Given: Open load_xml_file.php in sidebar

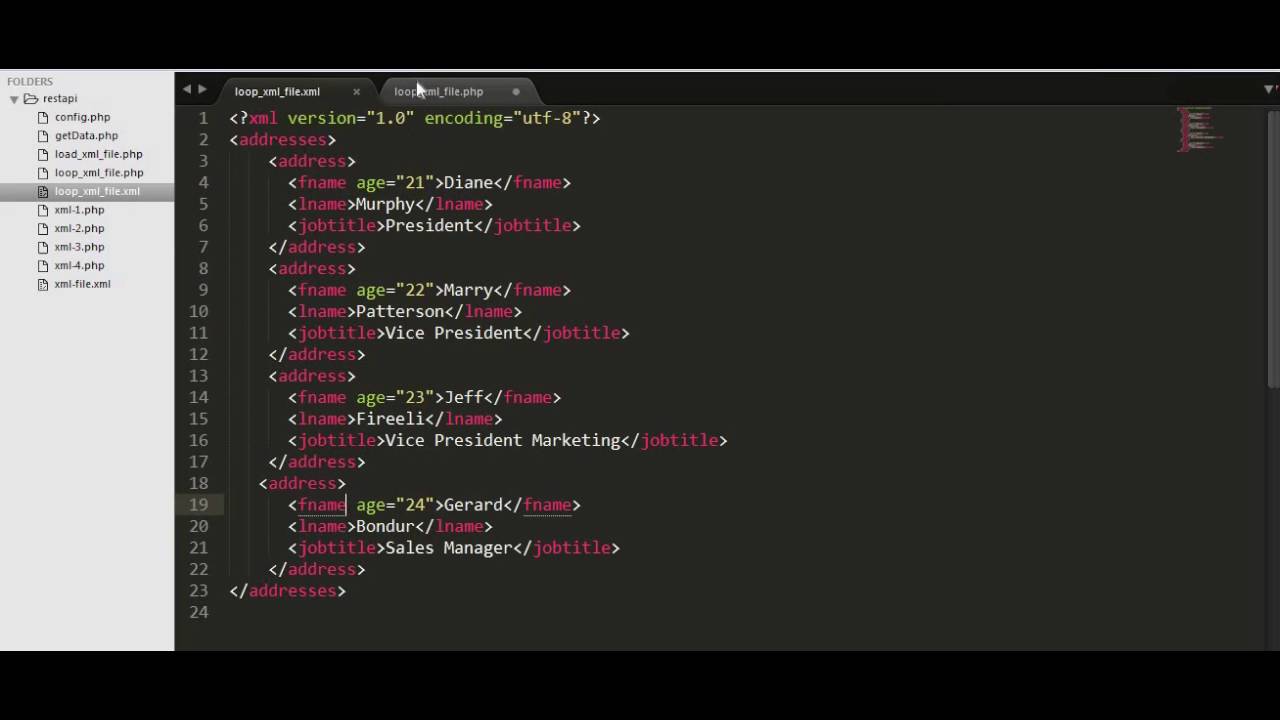Looking at the screenshot, I should pos(98,154).
